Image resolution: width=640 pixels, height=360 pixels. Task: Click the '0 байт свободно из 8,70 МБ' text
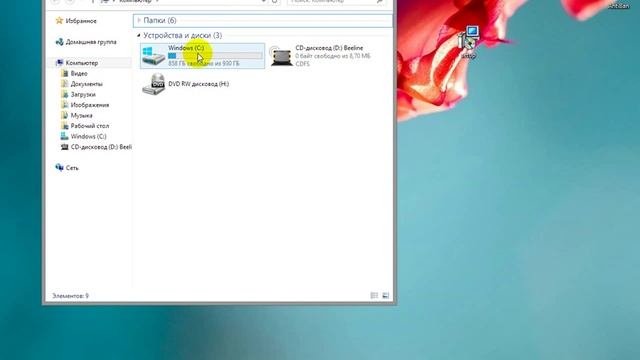333,56
